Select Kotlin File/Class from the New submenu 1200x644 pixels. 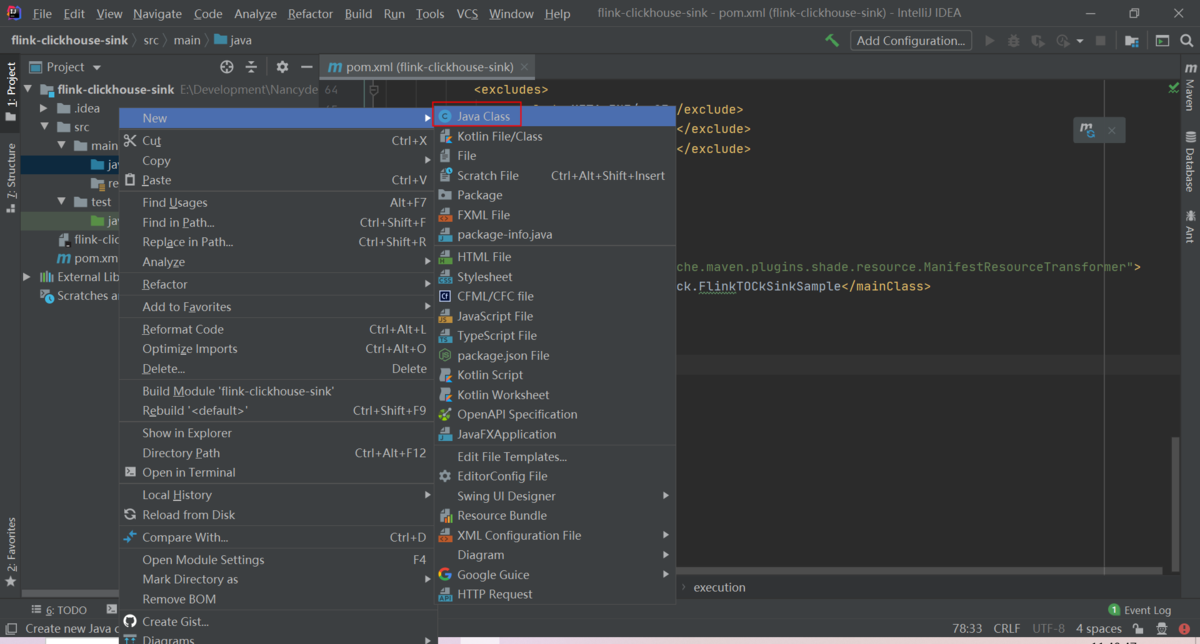(x=555, y=136)
